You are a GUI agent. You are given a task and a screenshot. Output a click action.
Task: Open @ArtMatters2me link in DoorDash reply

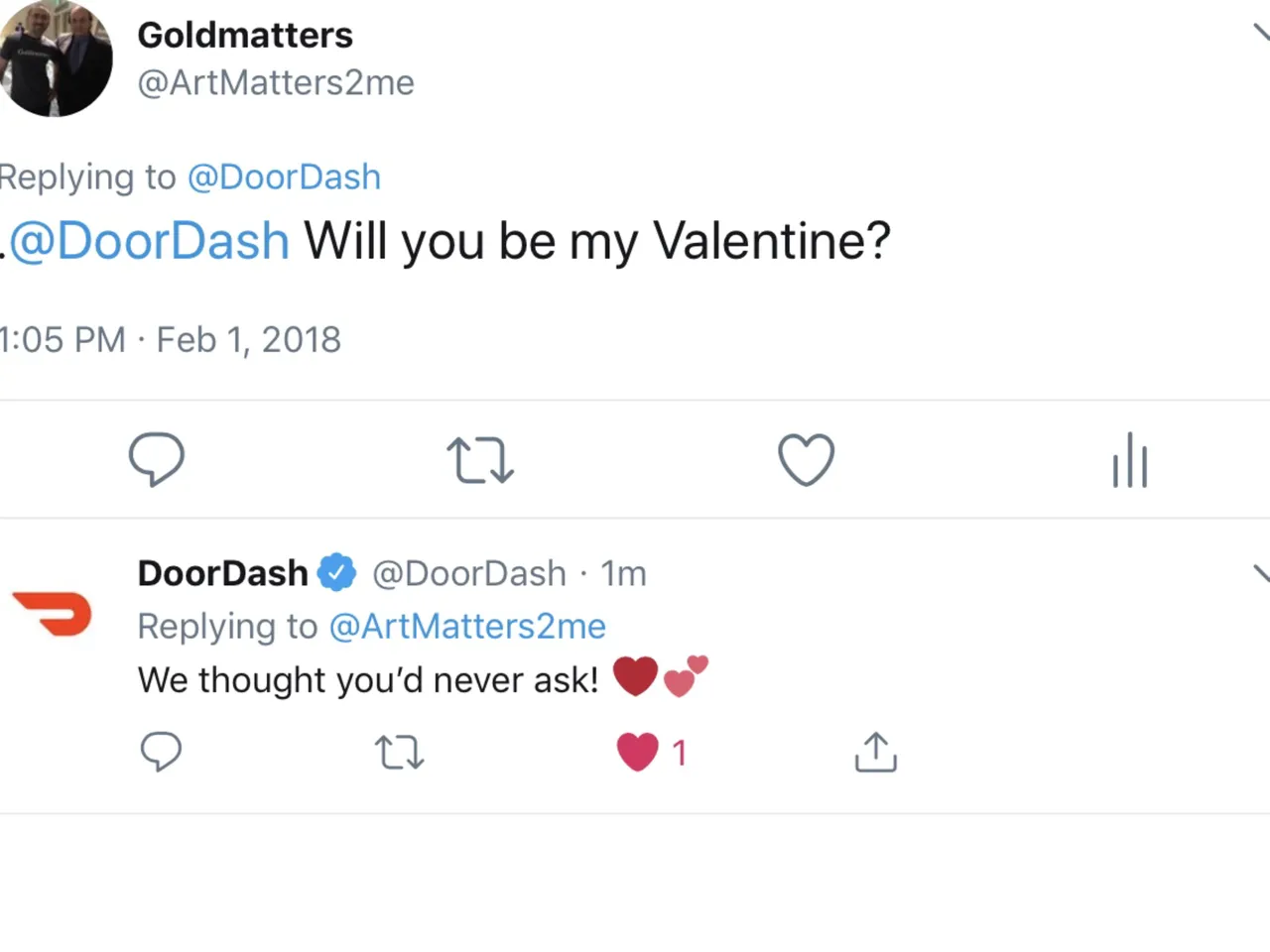point(466,626)
